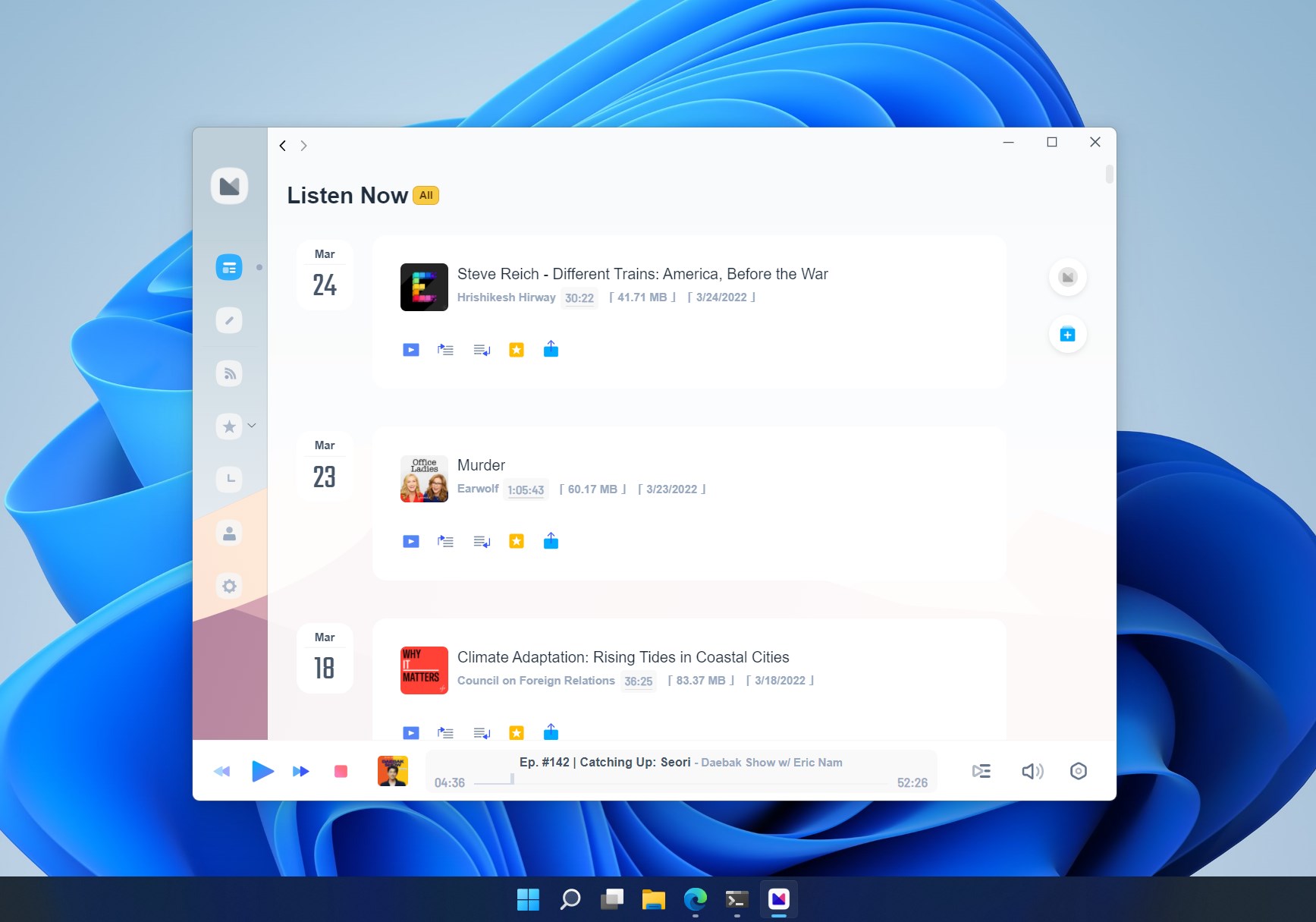This screenshot has width=1316, height=922.
Task: Open the Subscriptions RSS section in the sidebar
Action: pyautogui.click(x=229, y=373)
